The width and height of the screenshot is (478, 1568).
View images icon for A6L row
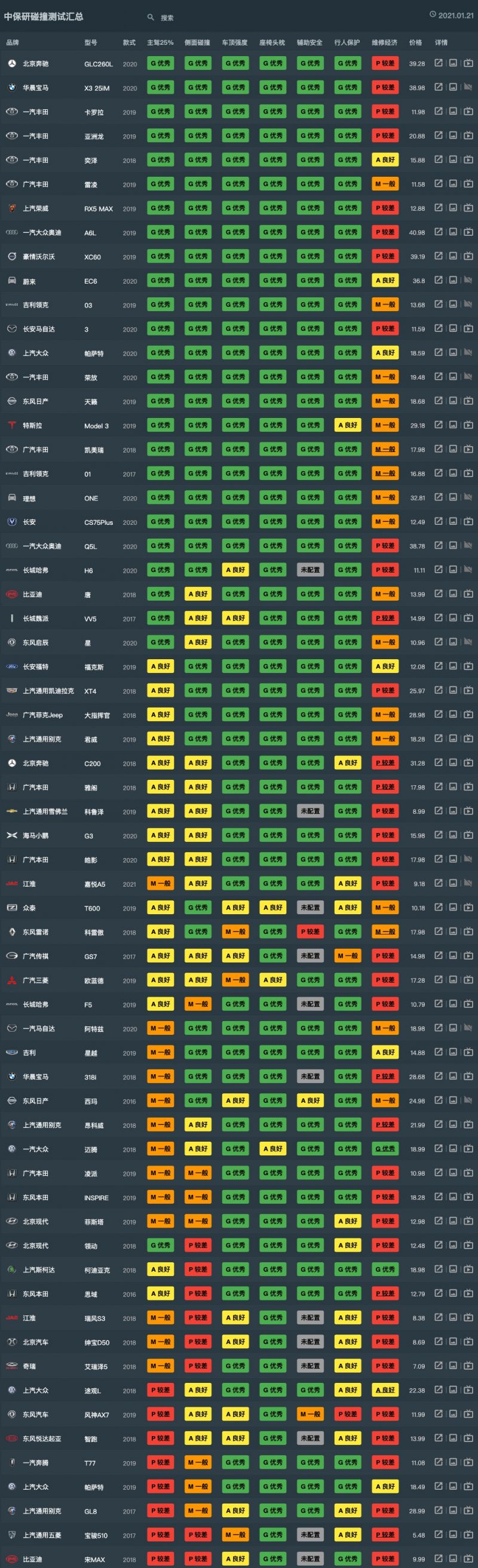(x=453, y=232)
